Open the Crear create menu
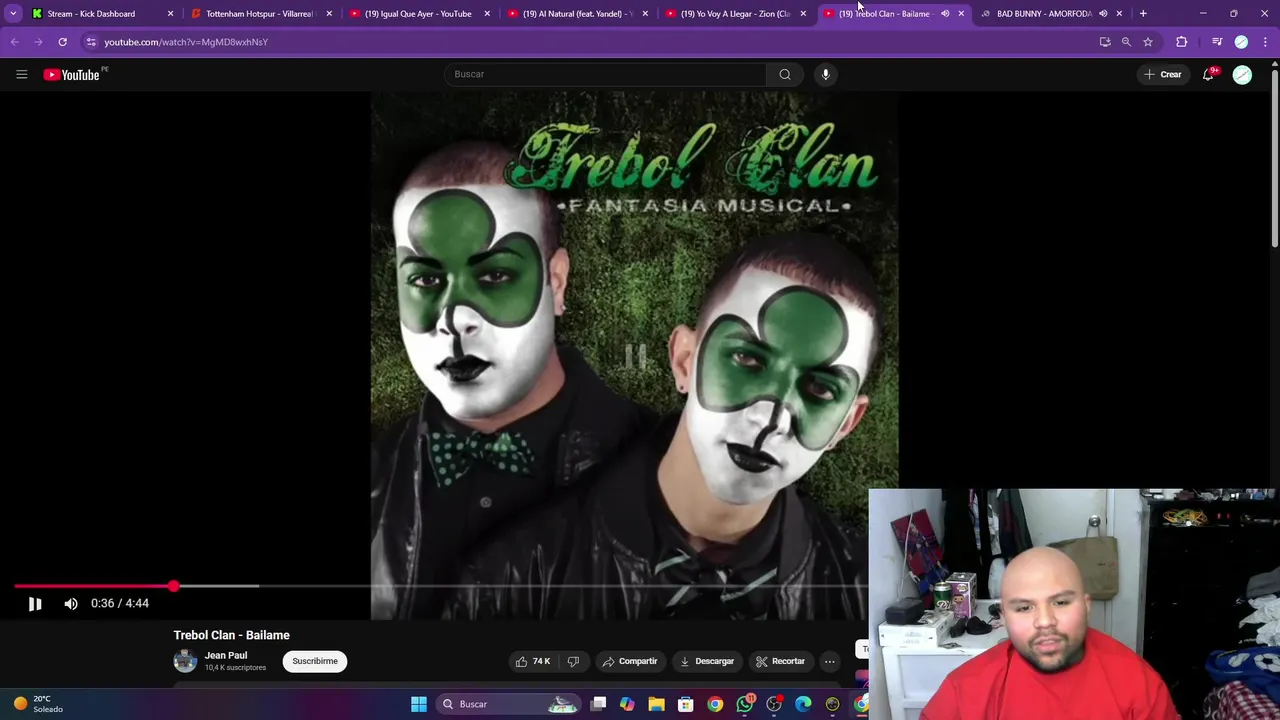The height and width of the screenshot is (720, 1280). 1163,74
